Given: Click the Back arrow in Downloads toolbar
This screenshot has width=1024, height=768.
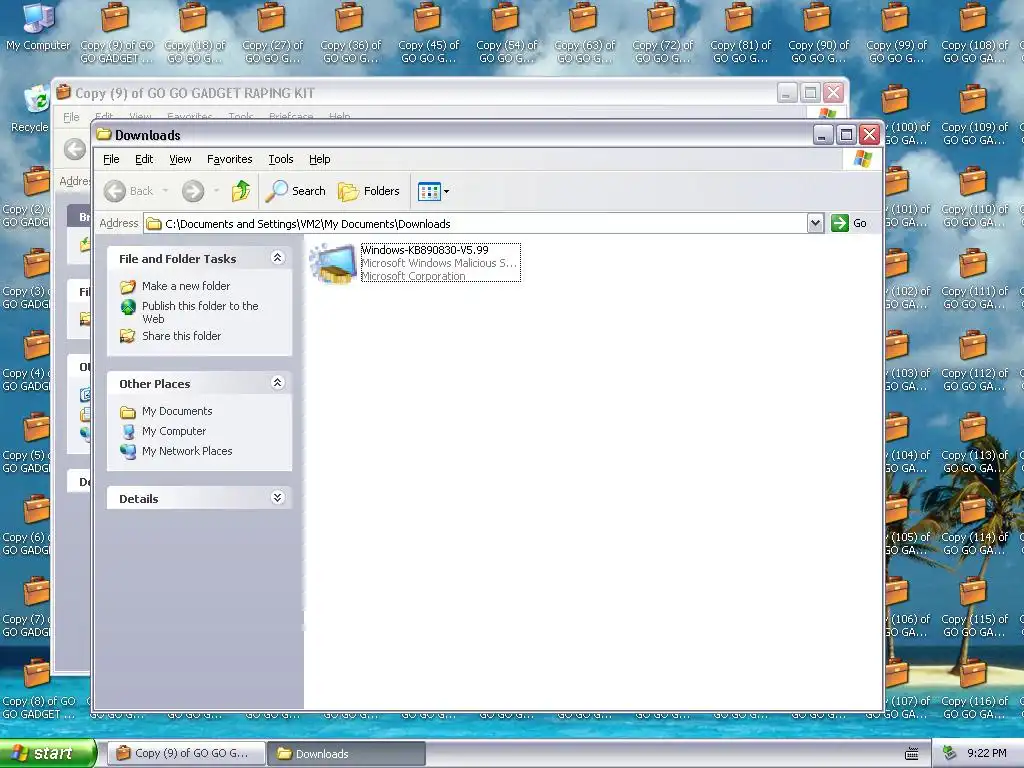Looking at the screenshot, I should click(x=115, y=191).
